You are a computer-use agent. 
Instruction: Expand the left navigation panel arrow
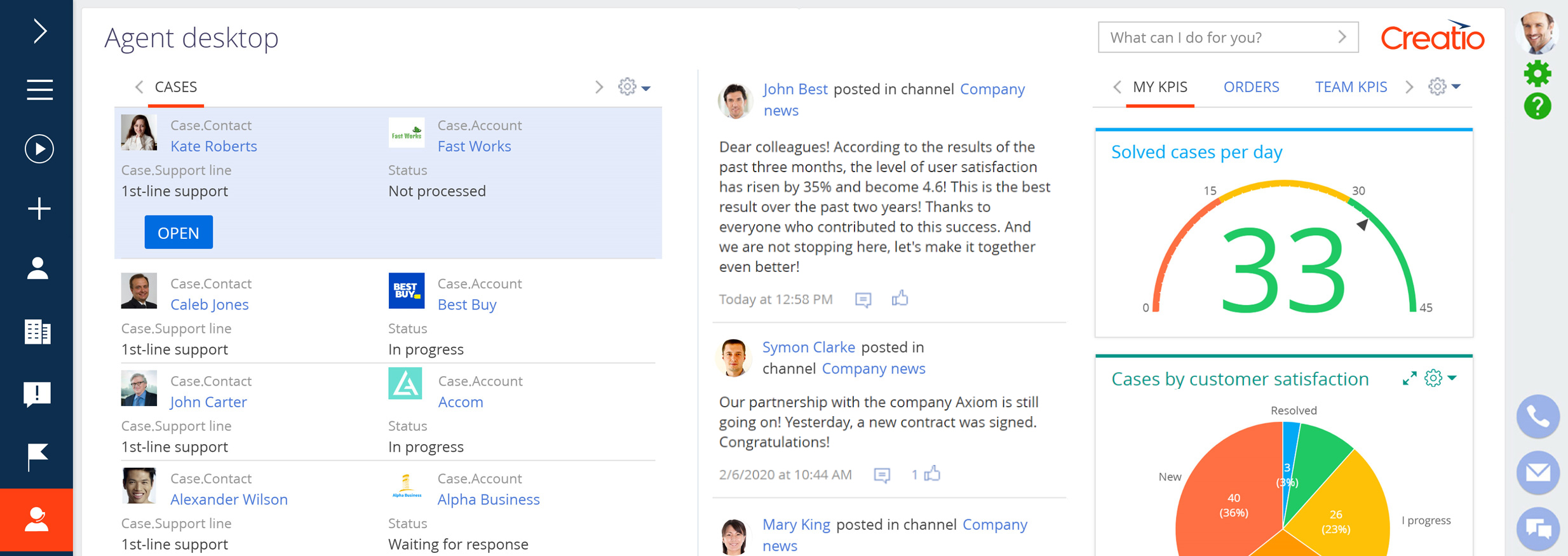(39, 31)
